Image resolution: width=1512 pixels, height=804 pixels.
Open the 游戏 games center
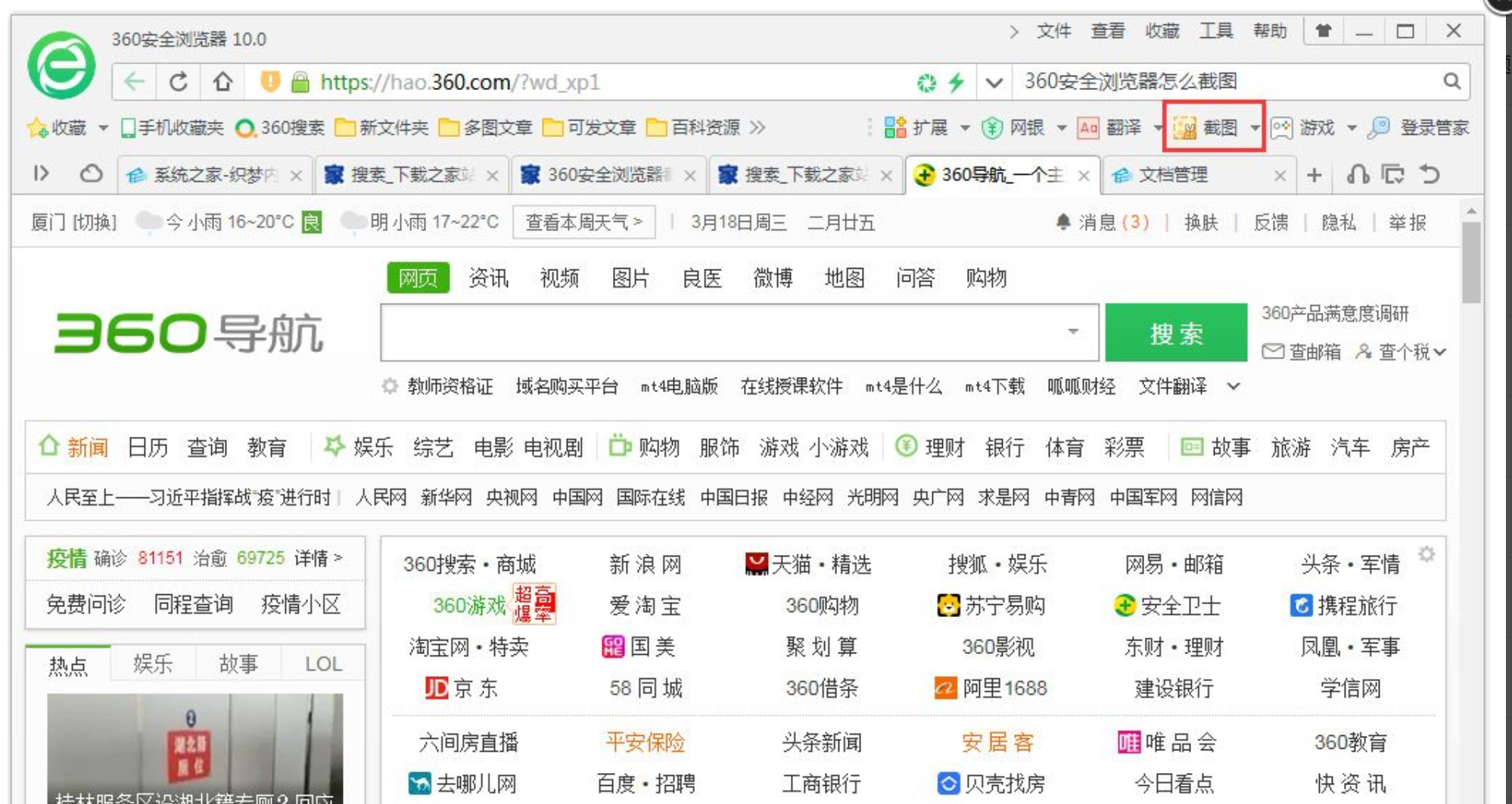[1317, 129]
